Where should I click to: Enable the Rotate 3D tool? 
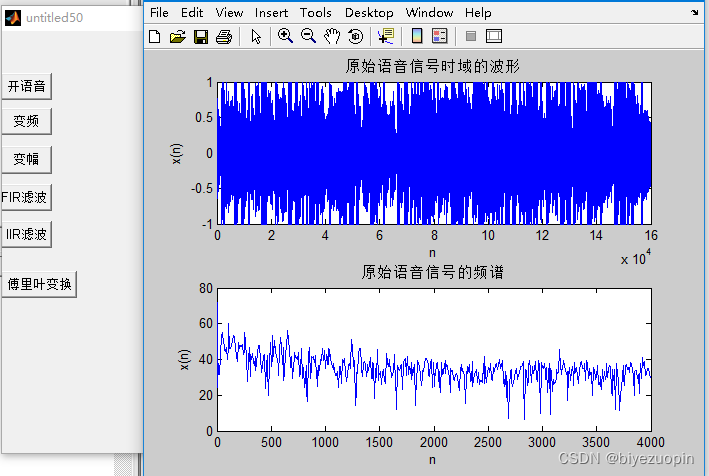(355, 36)
